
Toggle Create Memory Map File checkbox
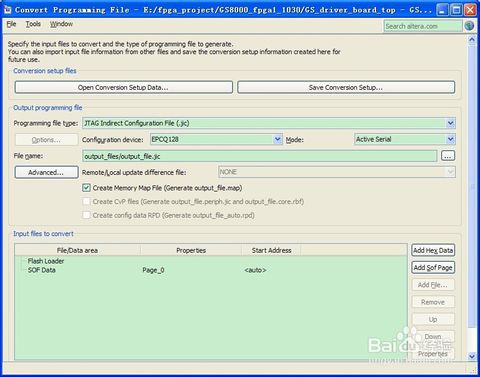click(86, 188)
